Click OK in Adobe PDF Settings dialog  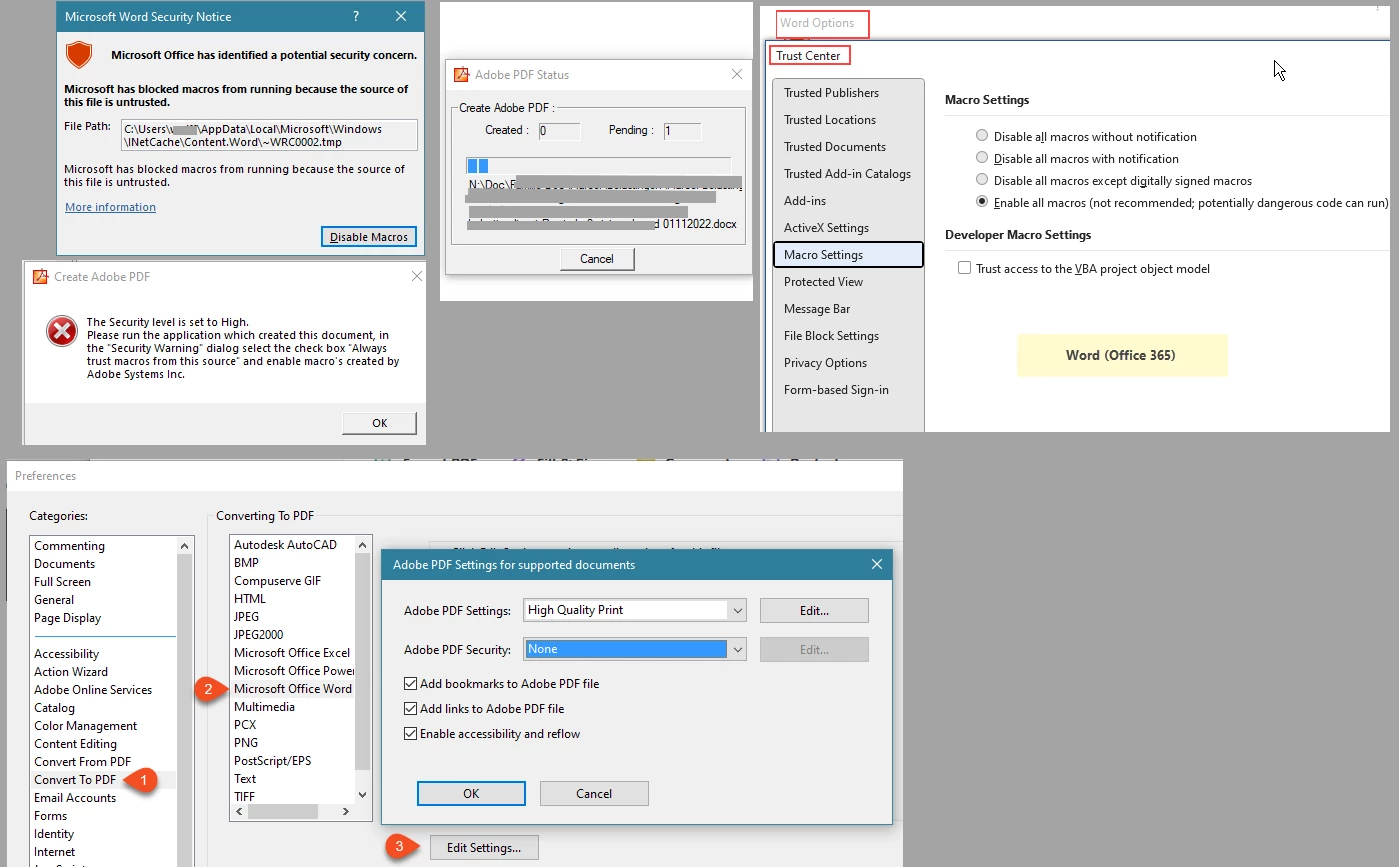(471, 793)
